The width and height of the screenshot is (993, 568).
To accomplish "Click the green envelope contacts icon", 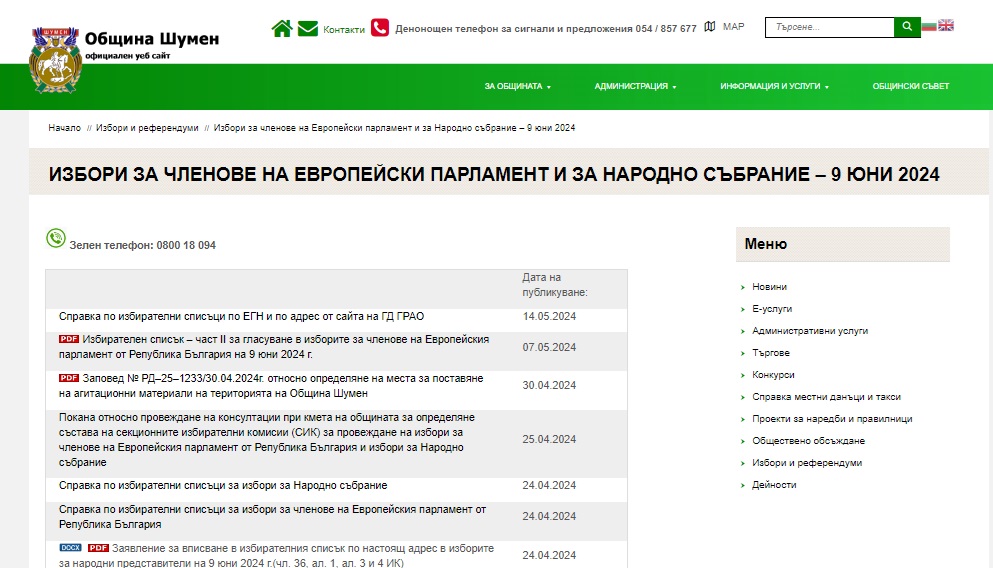I will (308, 28).
